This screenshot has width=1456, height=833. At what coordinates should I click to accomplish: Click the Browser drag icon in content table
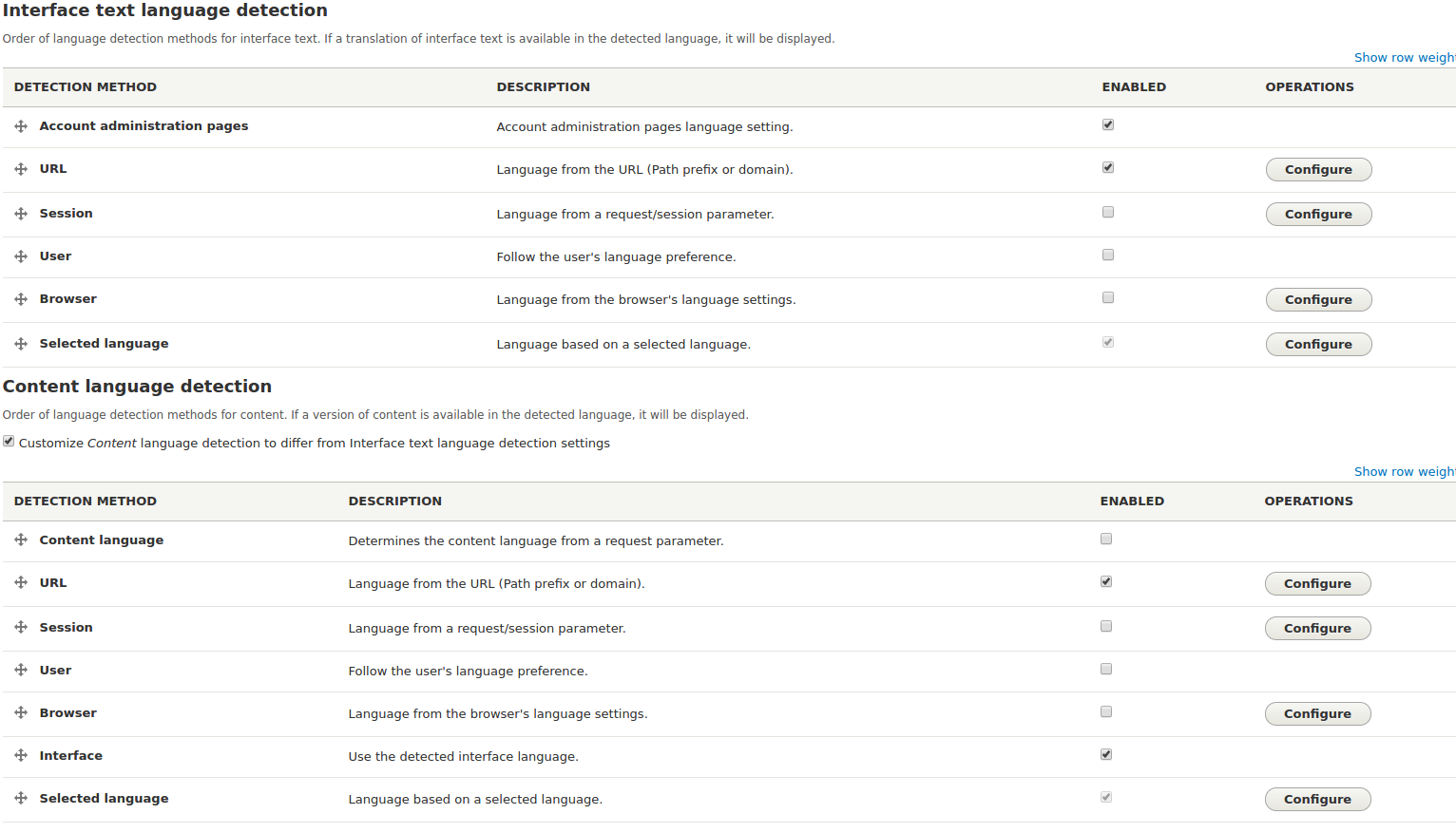point(21,712)
